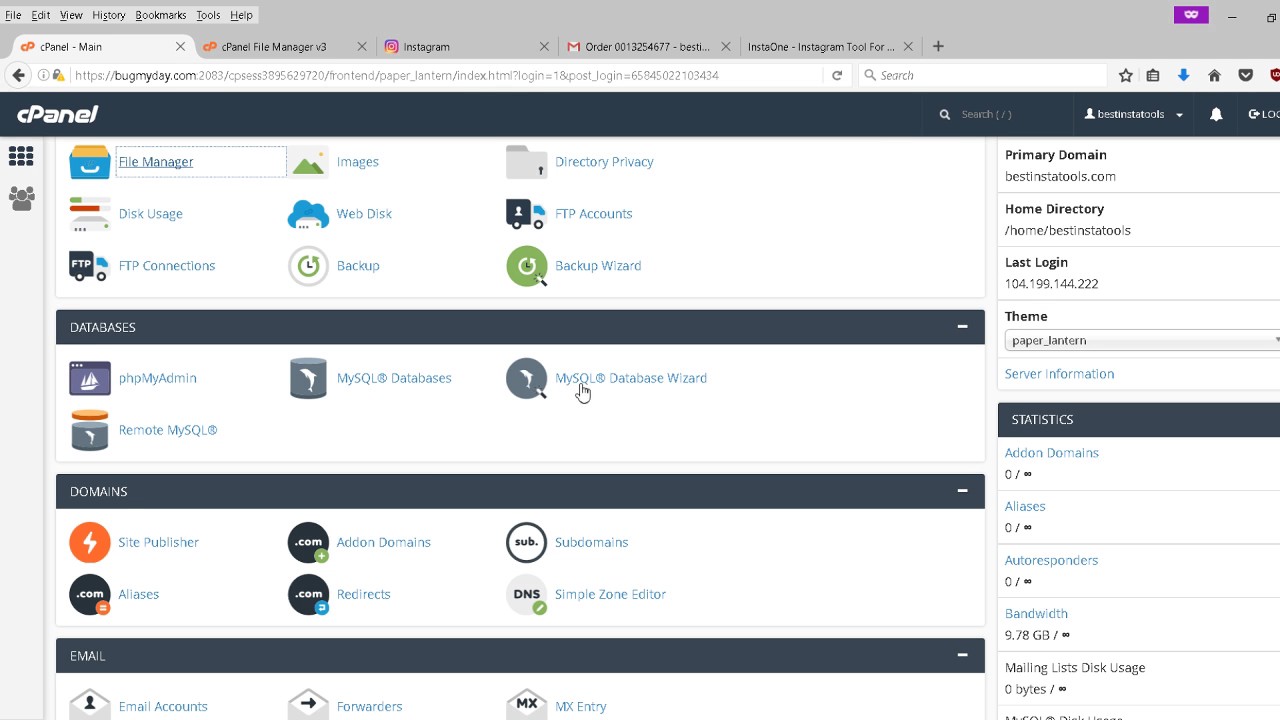This screenshot has height=720, width=1280.
Task: Open Firefox downloads arrow
Action: pyautogui.click(x=1184, y=75)
